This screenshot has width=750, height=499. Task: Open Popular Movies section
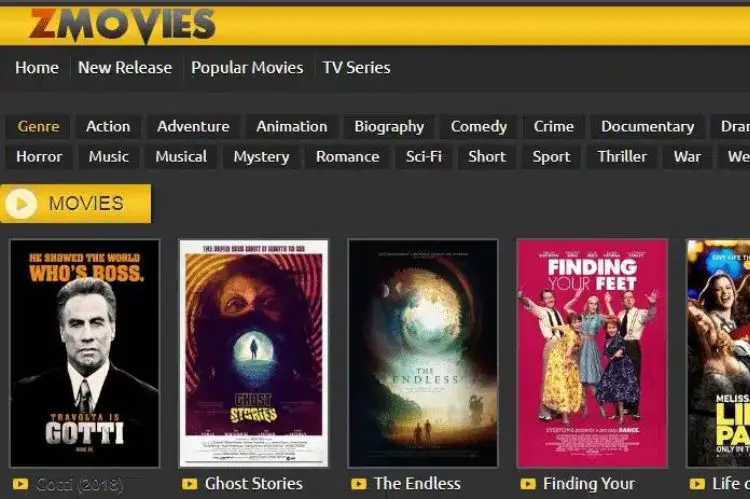coord(247,67)
